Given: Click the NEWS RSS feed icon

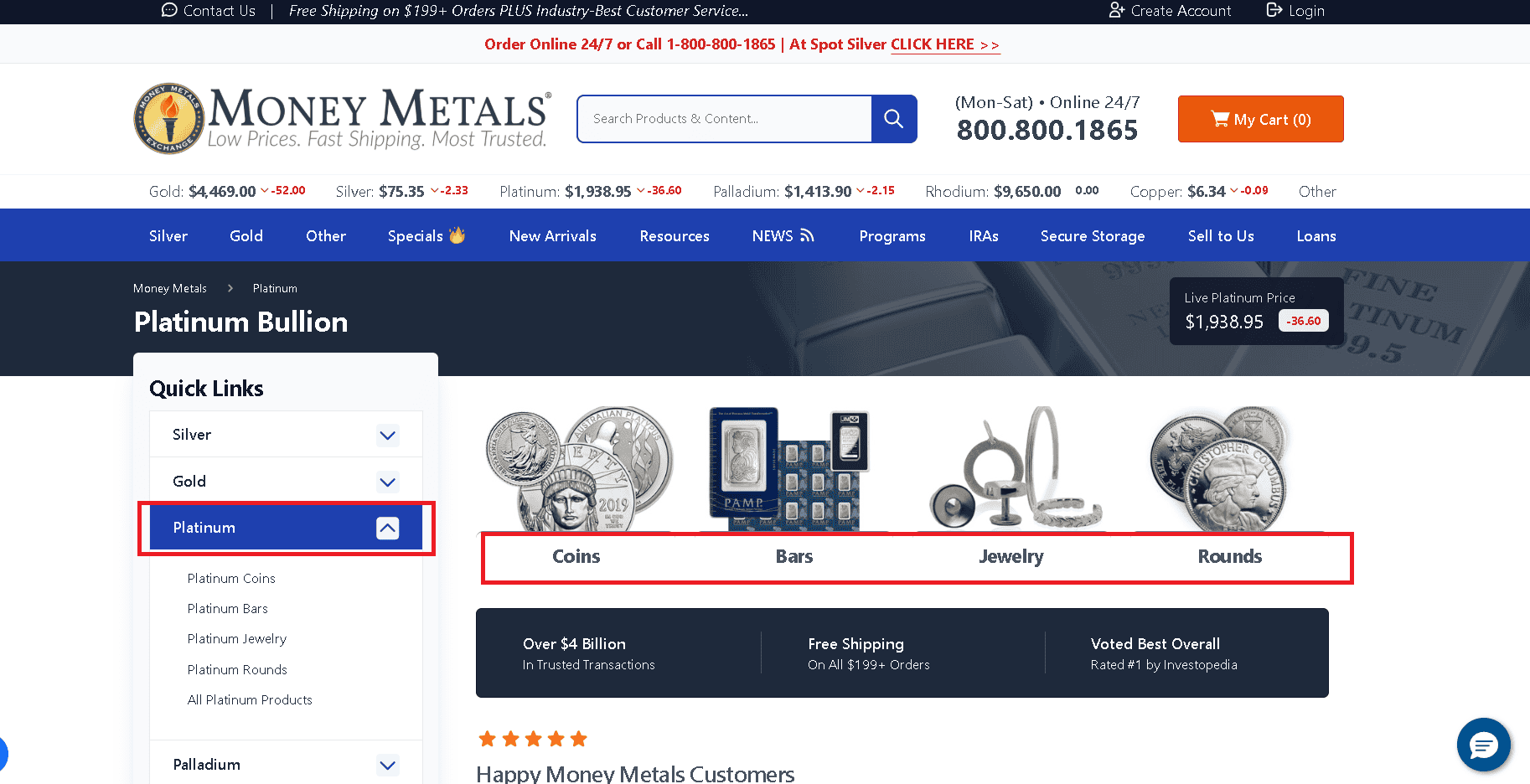Looking at the screenshot, I should (807, 235).
